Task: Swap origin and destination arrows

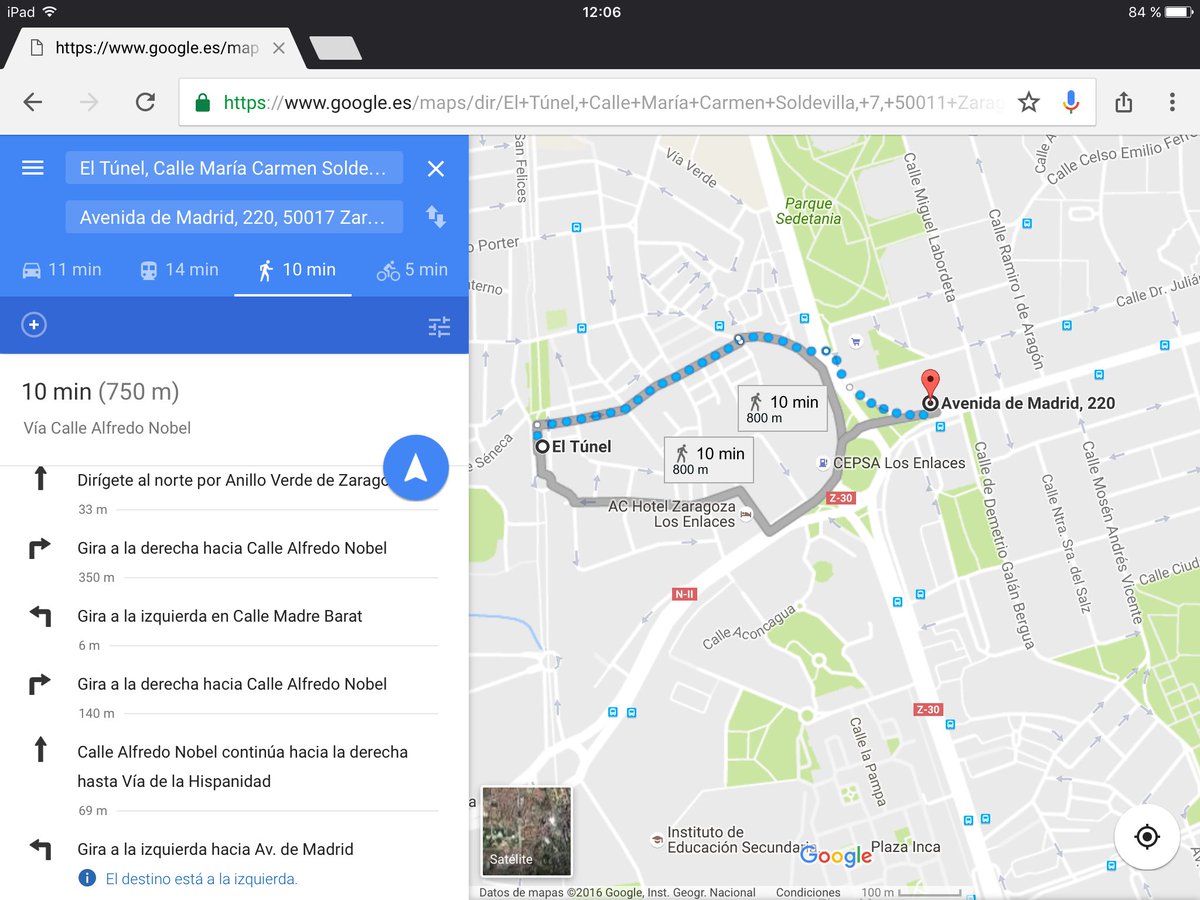Action: point(436,217)
